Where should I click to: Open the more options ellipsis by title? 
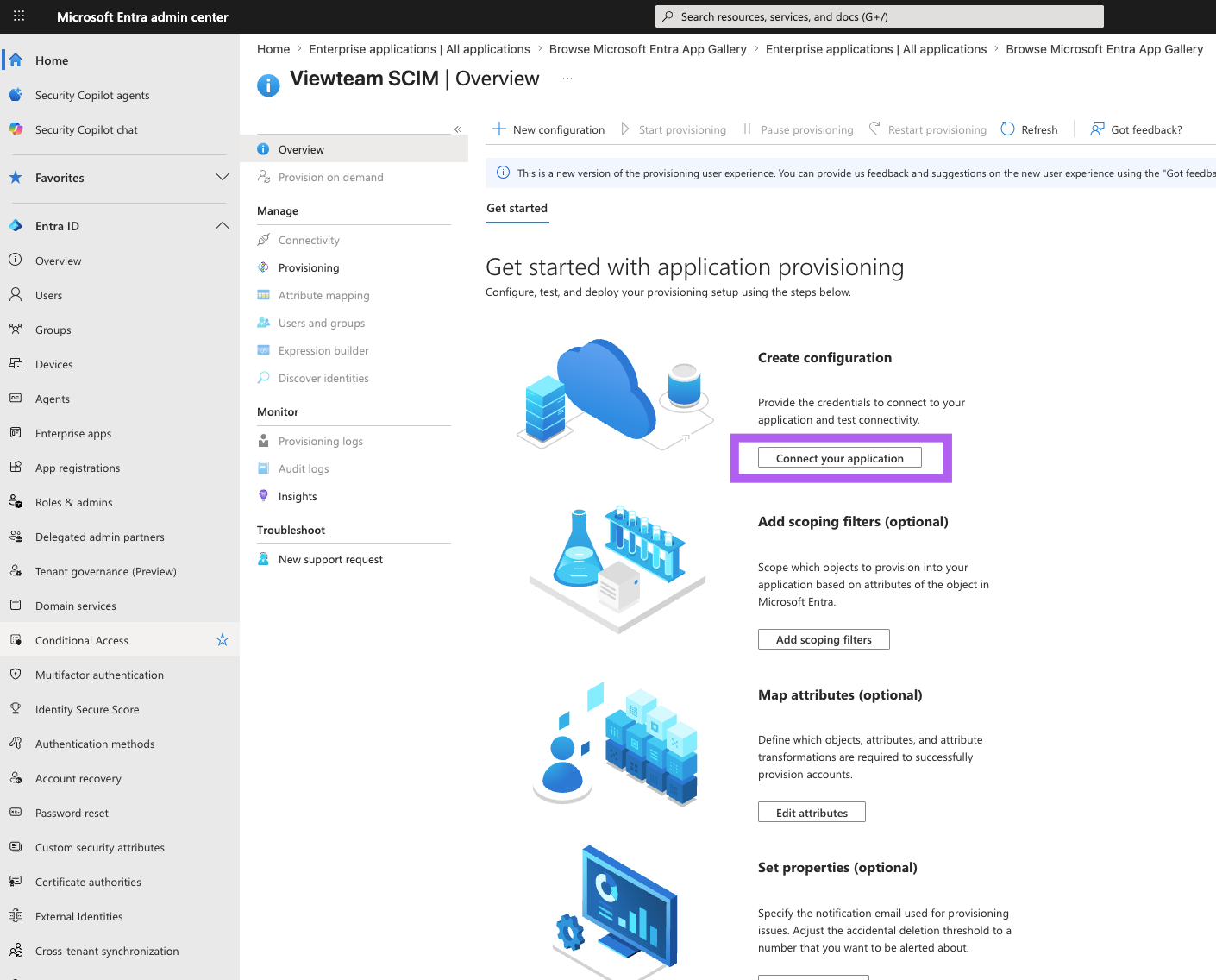567,79
